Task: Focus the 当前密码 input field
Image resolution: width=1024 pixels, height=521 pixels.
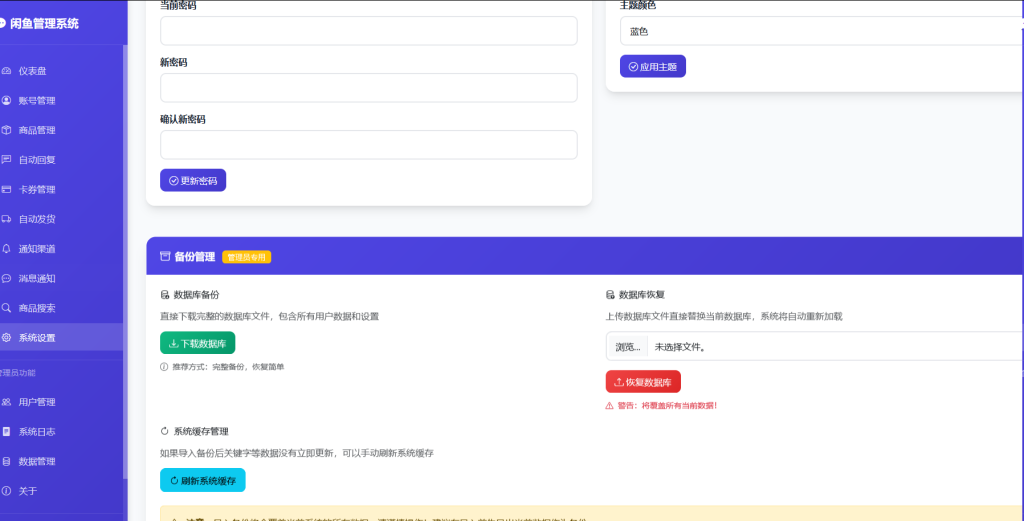Action: pyautogui.click(x=368, y=31)
